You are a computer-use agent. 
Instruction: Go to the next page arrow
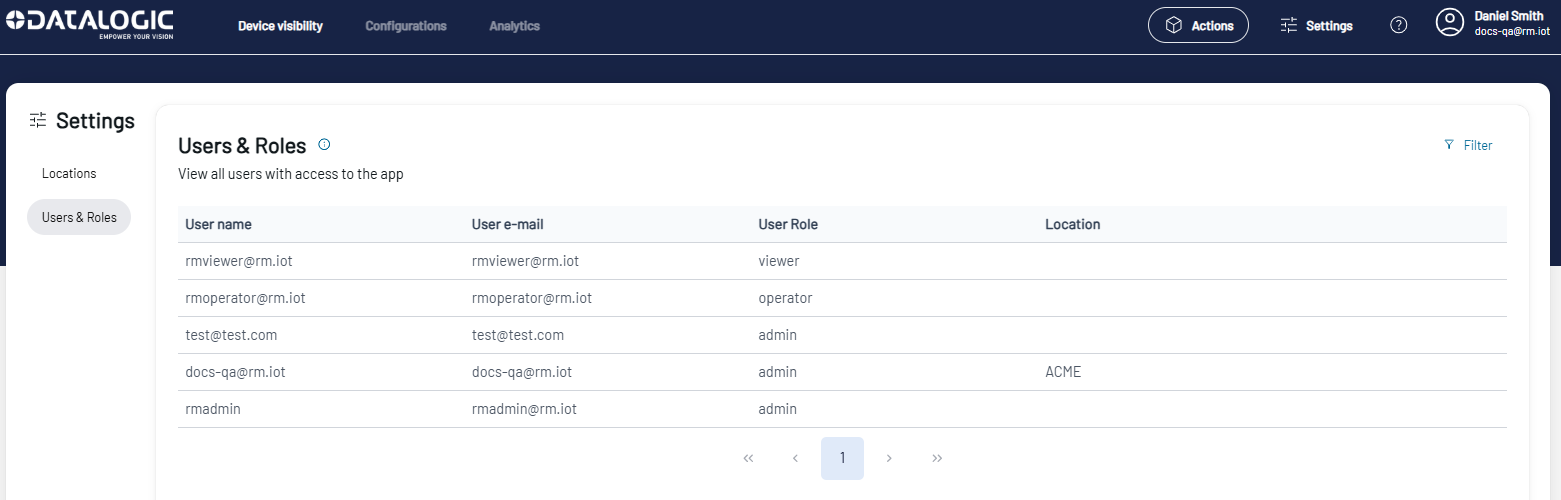pos(889,458)
